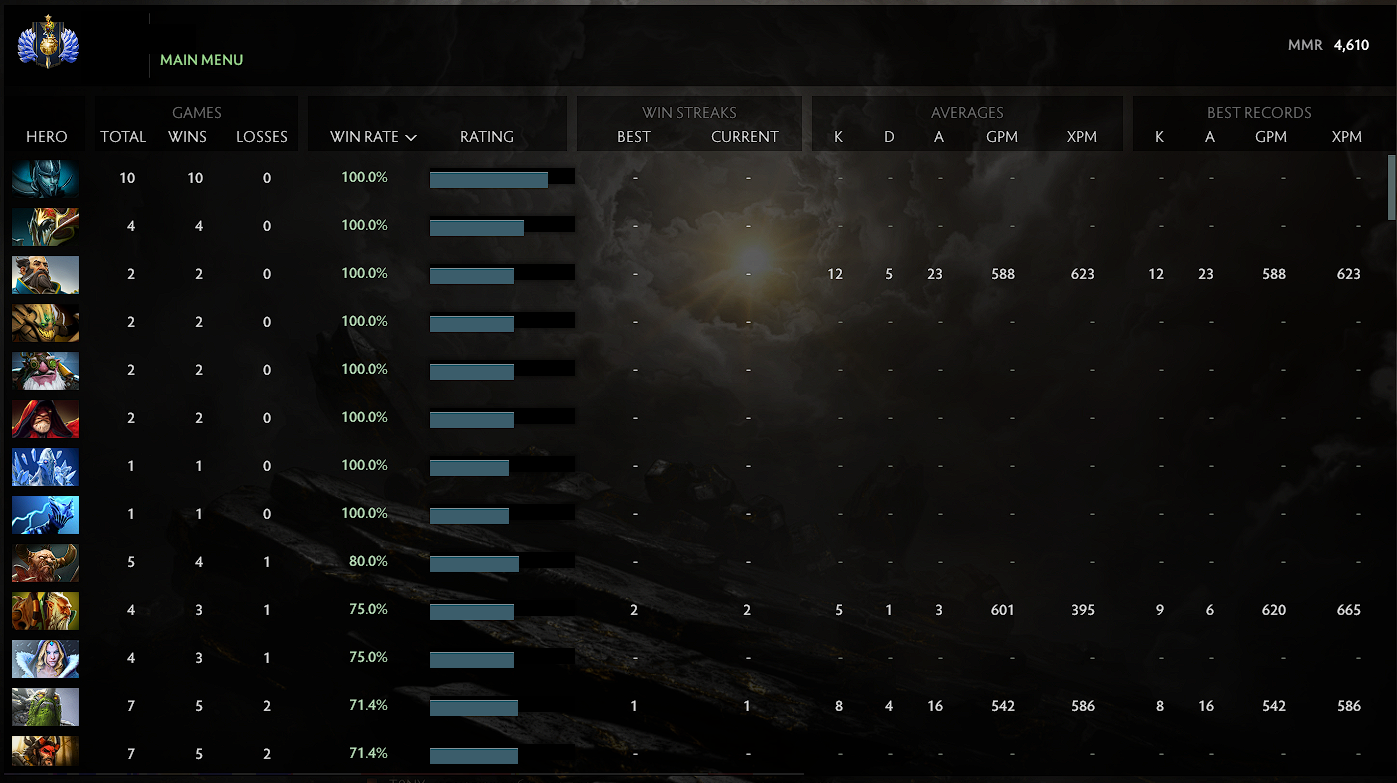Sort by K under BEST RECORDS

[x=1159, y=137]
